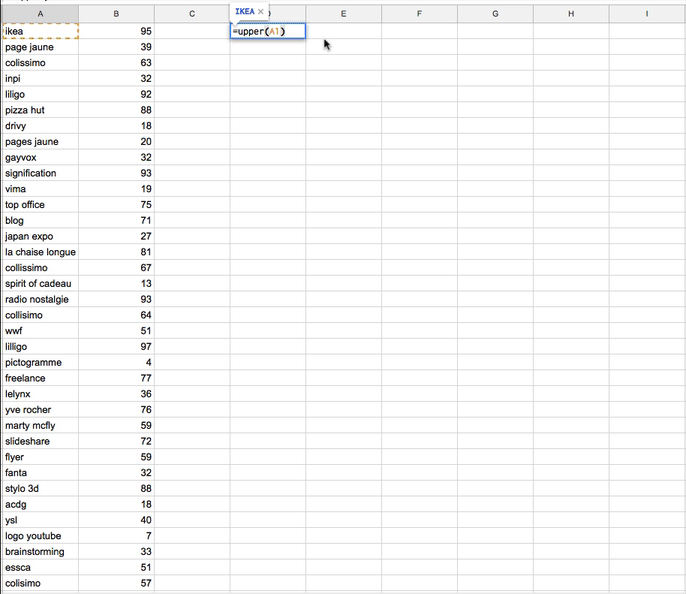This screenshot has width=686, height=594.
Task: Select column F header
Action: (x=419, y=14)
